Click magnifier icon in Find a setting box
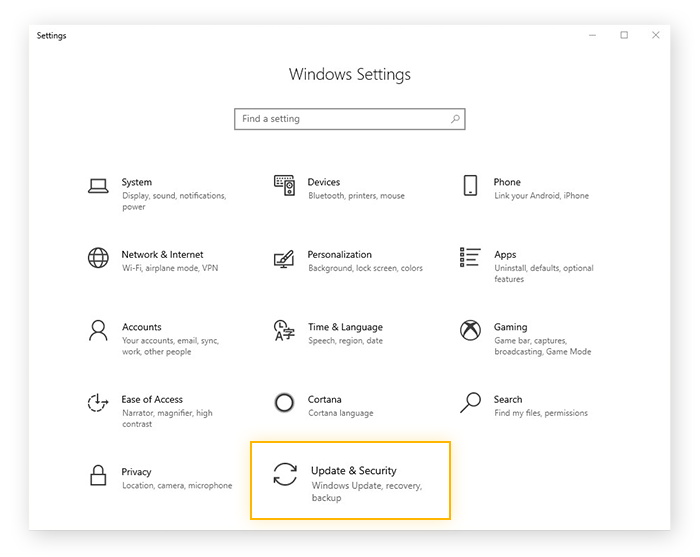The width and height of the screenshot is (700, 557). click(x=455, y=119)
